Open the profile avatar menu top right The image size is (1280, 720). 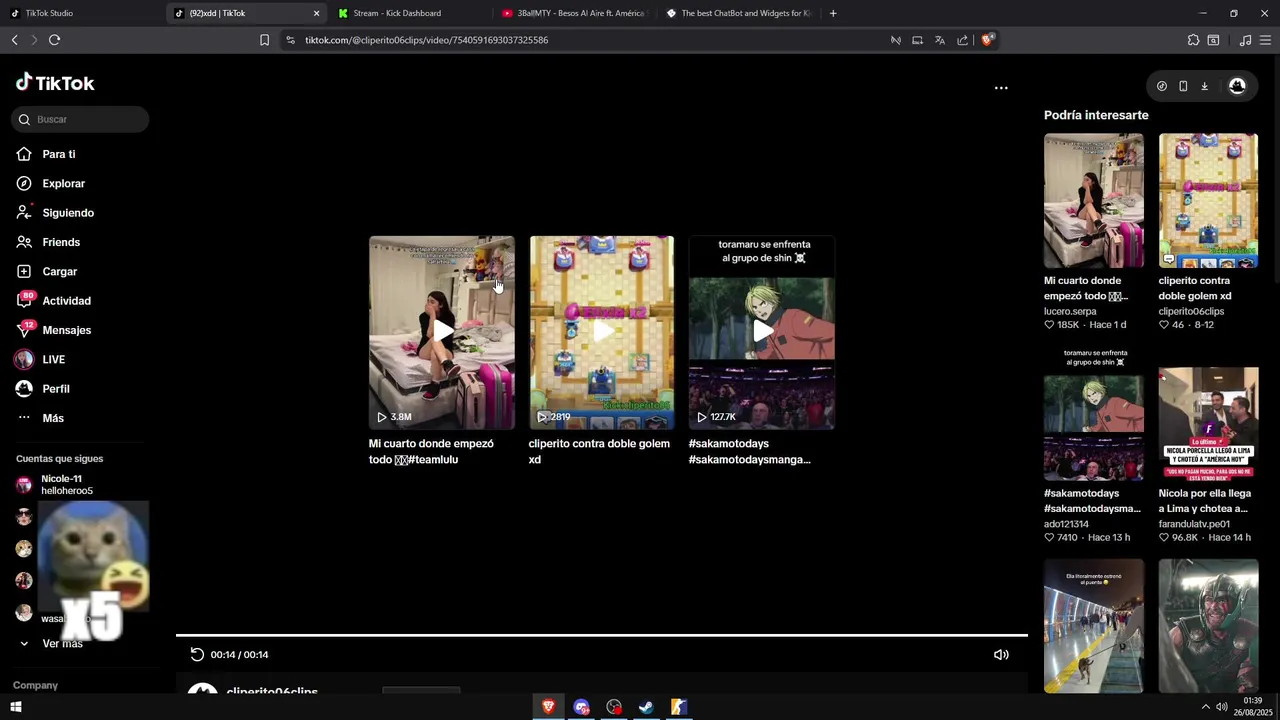[1237, 86]
